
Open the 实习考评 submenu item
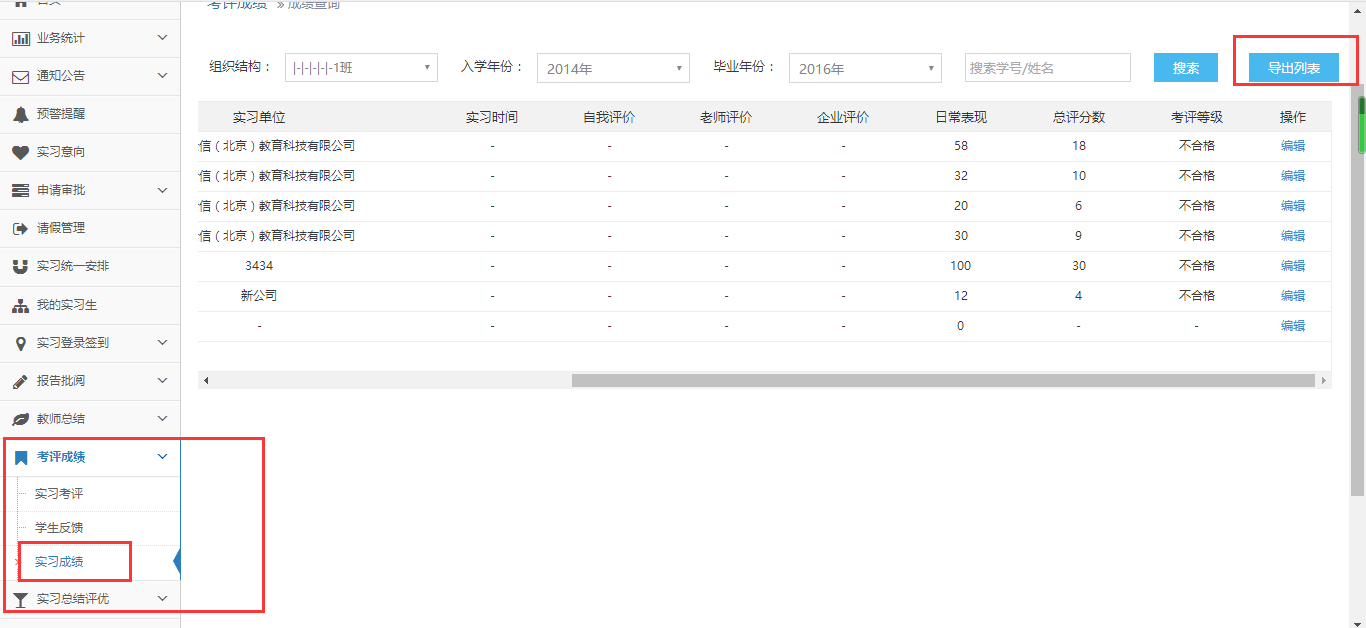[x=59, y=494]
